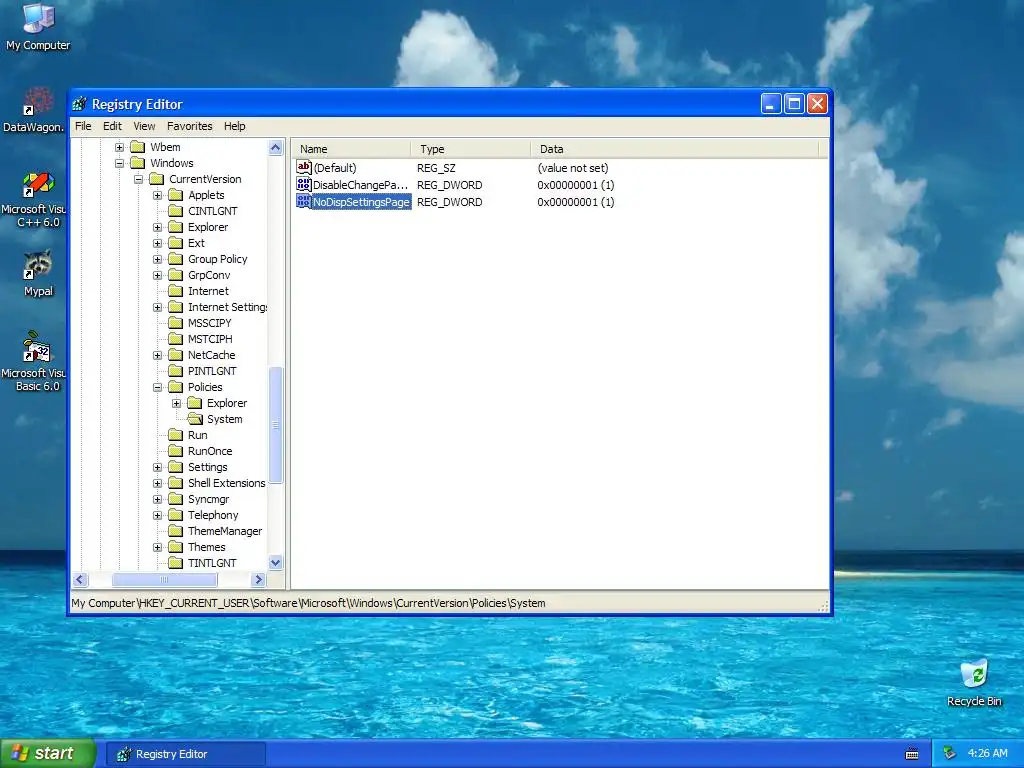The height and width of the screenshot is (768, 1024).
Task: Click the tree horizontal scroll-left arrow
Action: [x=80, y=579]
